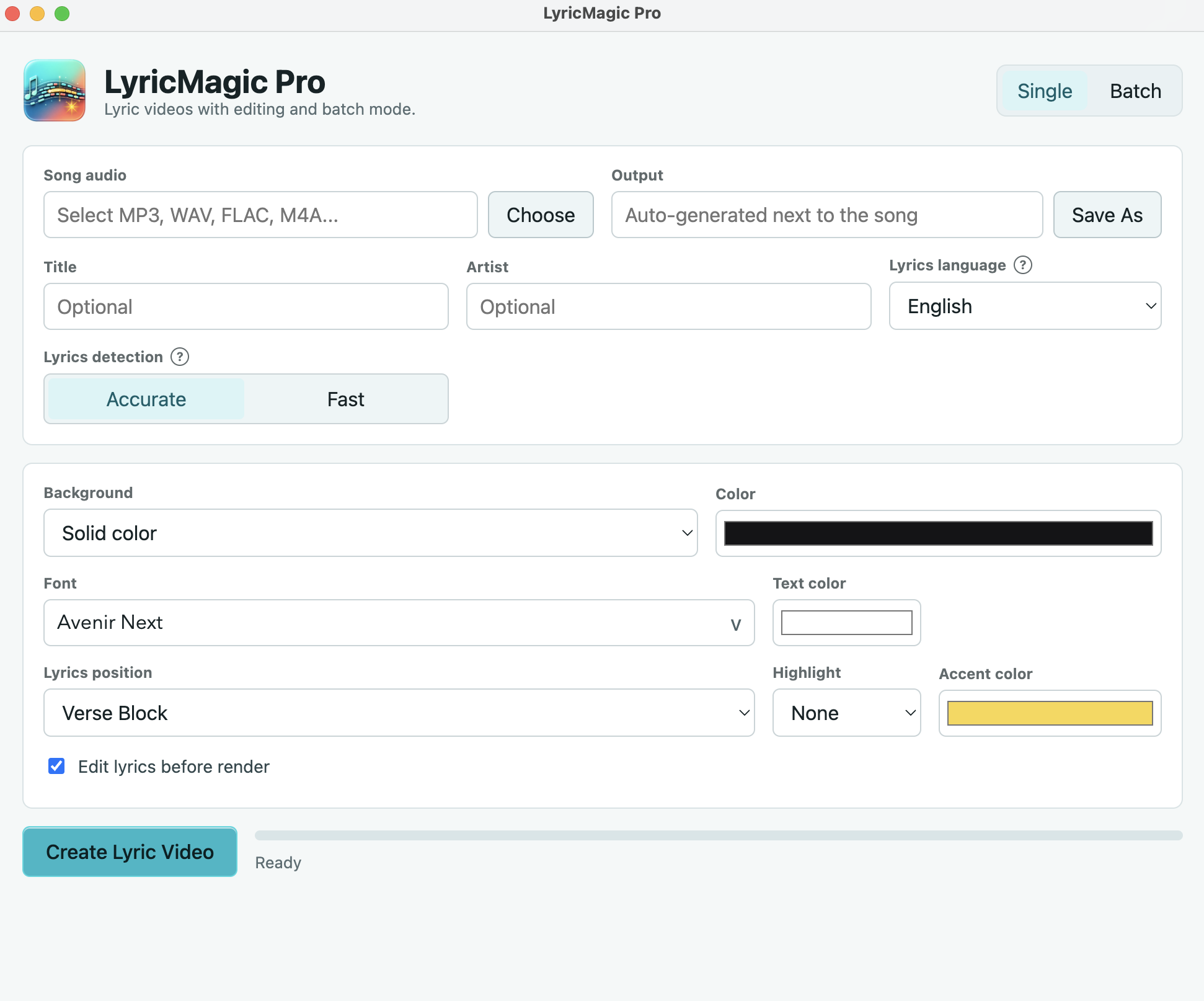Image resolution: width=1204 pixels, height=1001 pixels.
Task: Open the Lyrics language help icon
Action: pyautogui.click(x=1023, y=265)
